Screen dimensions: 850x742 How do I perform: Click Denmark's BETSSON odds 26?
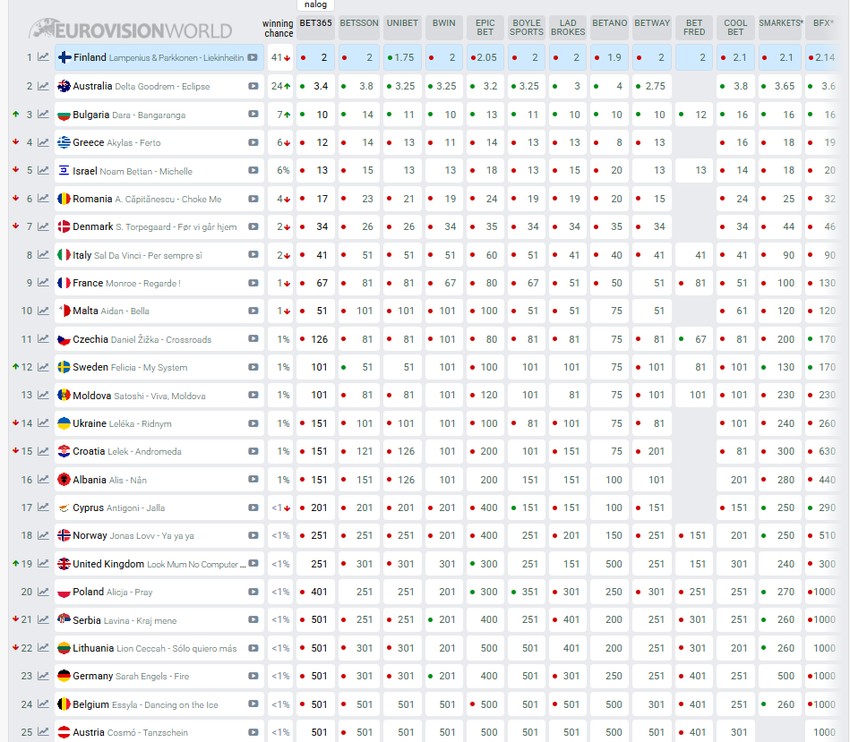pos(359,227)
